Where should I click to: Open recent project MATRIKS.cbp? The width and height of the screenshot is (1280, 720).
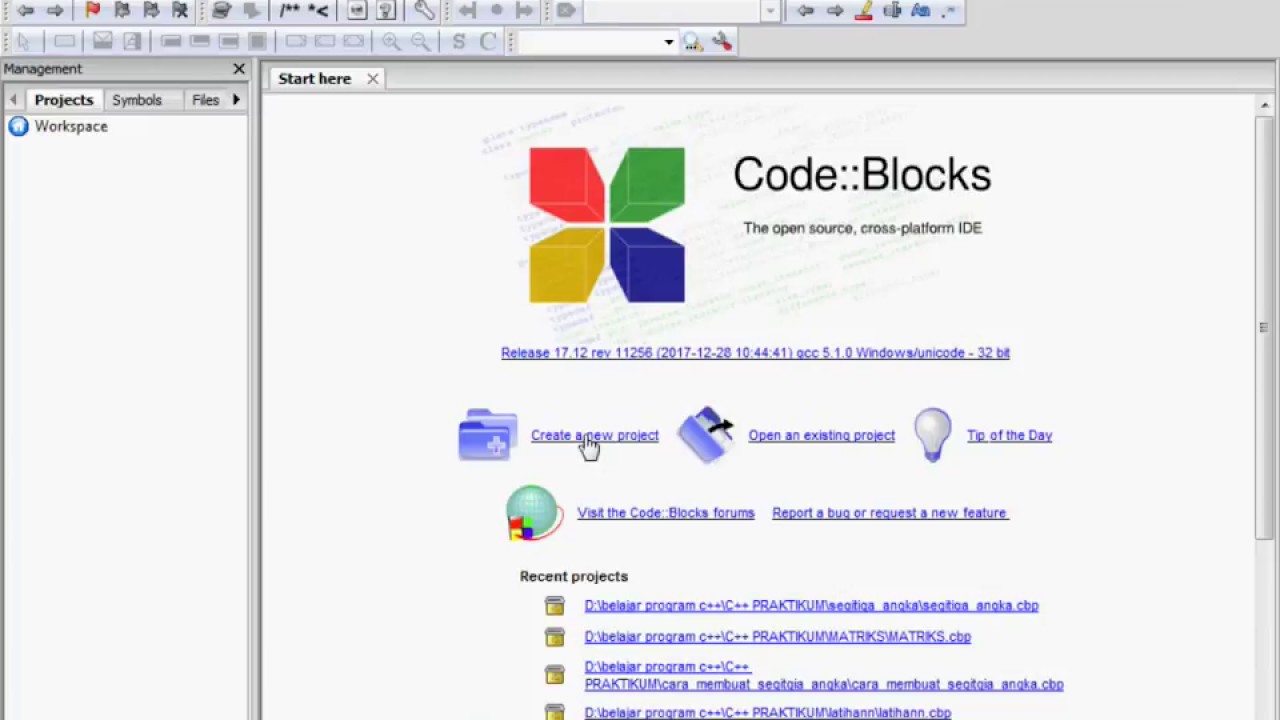click(777, 637)
